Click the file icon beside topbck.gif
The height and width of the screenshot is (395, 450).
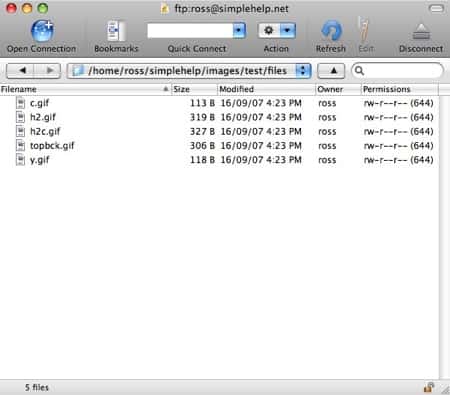tap(20, 145)
